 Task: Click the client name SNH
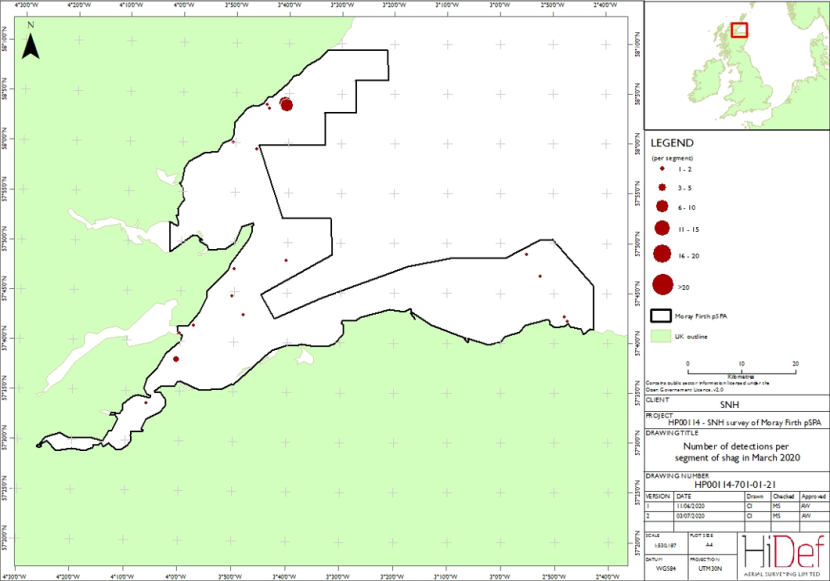[729, 405]
